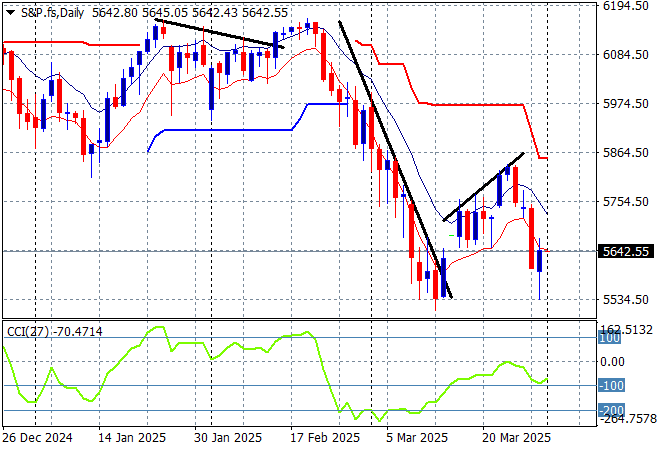
Task: Click the CCI -200 level label
Action: click(x=611, y=410)
